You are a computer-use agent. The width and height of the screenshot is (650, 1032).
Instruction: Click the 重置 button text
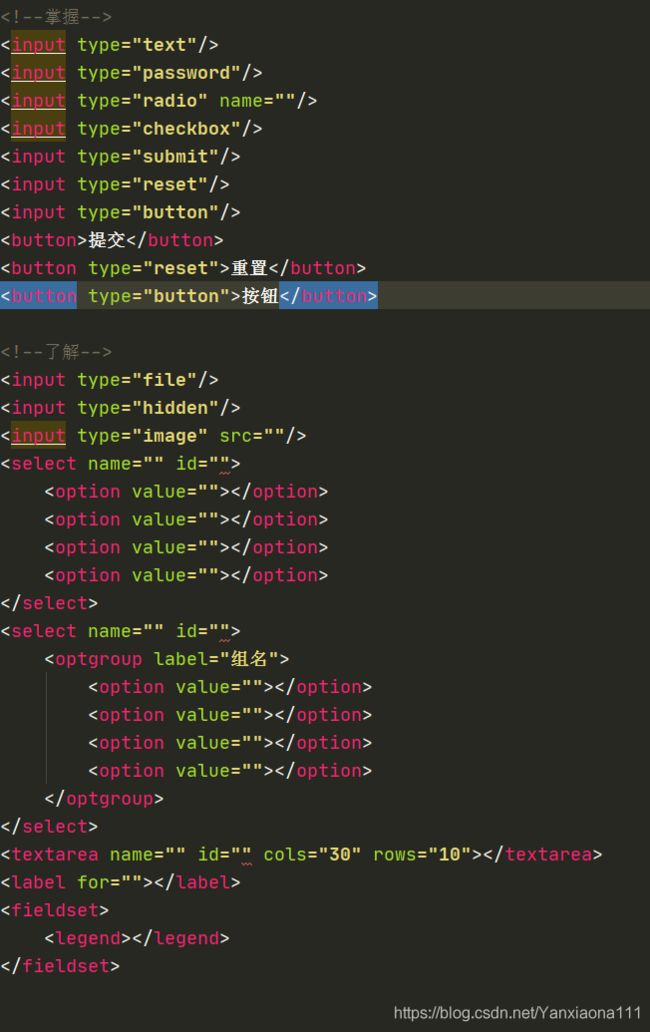[249, 268]
